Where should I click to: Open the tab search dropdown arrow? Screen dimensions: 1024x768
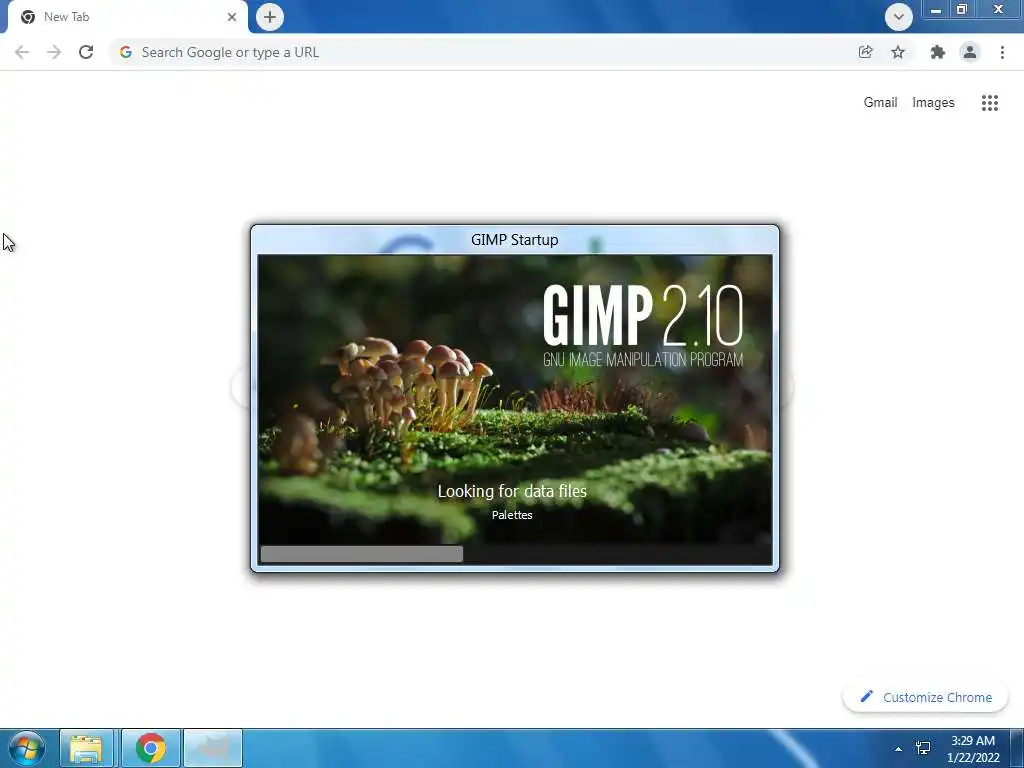899,17
